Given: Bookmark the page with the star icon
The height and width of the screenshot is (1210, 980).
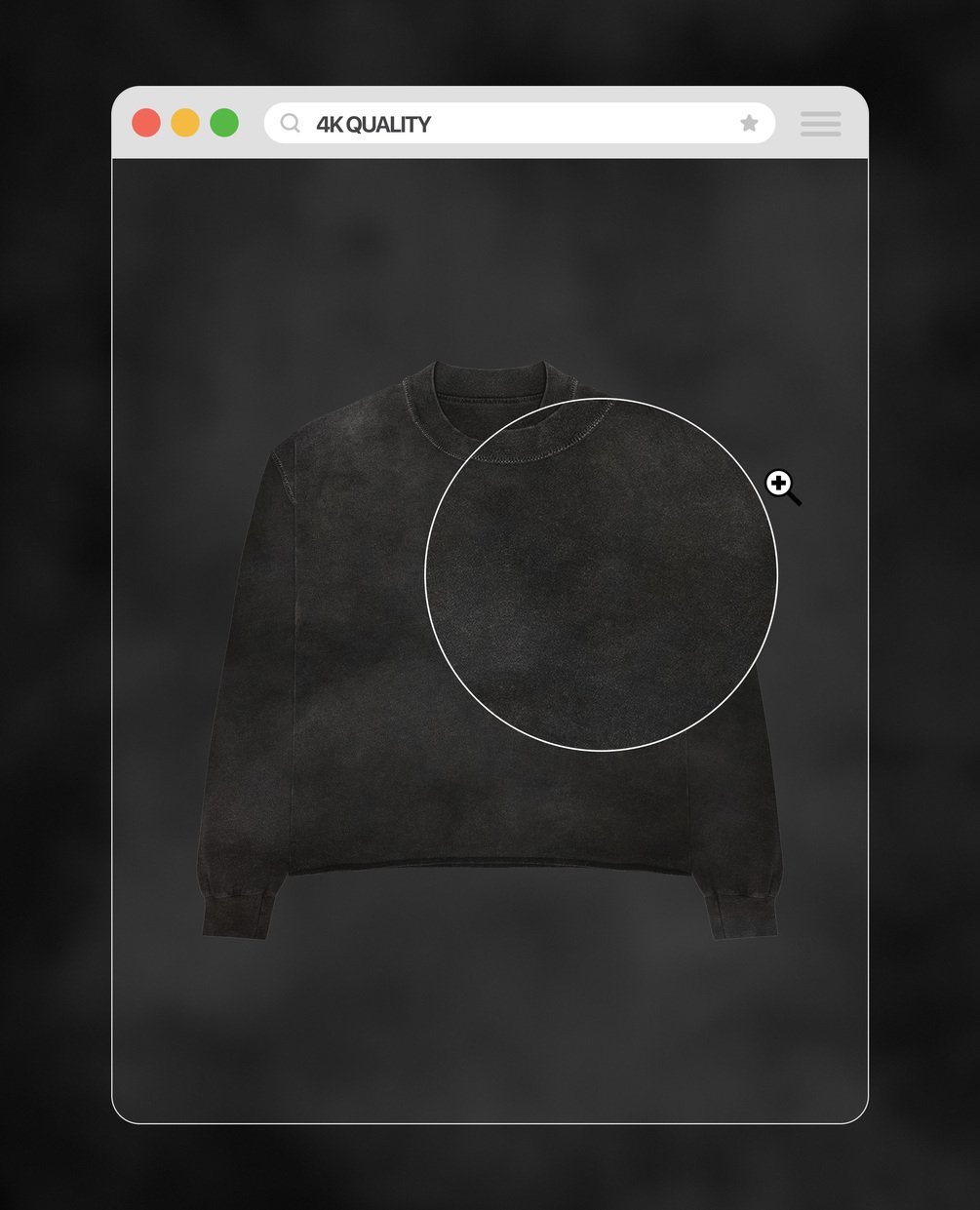Looking at the screenshot, I should coord(749,123).
